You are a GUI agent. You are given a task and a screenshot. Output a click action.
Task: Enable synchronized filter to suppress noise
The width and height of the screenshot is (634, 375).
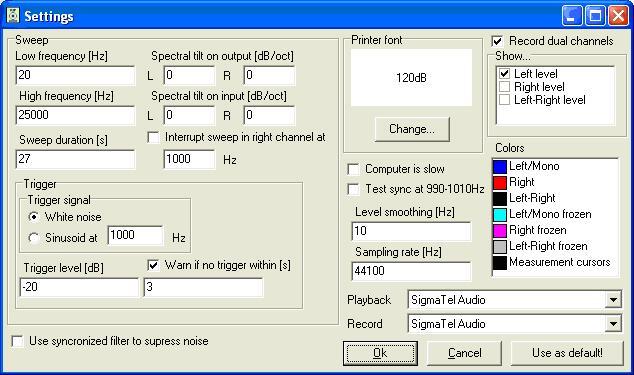[x=17, y=341]
